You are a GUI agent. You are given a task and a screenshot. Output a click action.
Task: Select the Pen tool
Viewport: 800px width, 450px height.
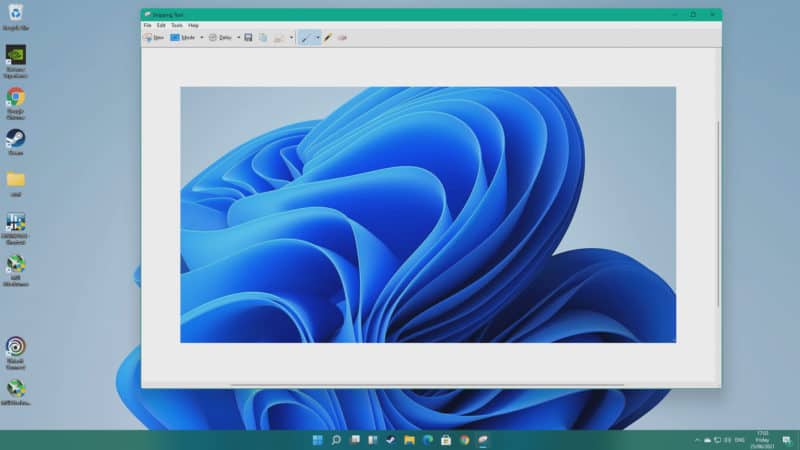click(306, 38)
